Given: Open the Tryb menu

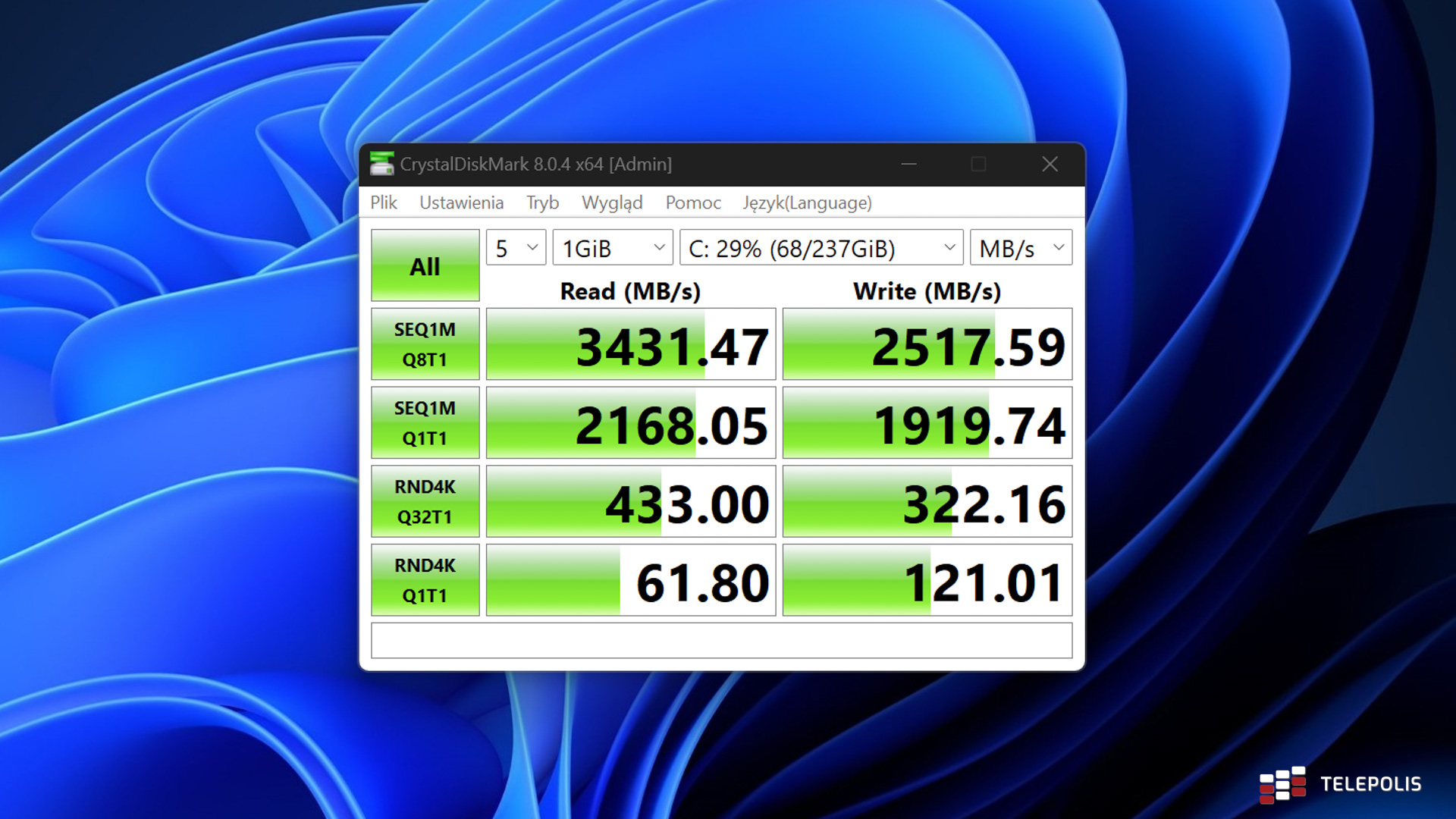Looking at the screenshot, I should pos(542,202).
